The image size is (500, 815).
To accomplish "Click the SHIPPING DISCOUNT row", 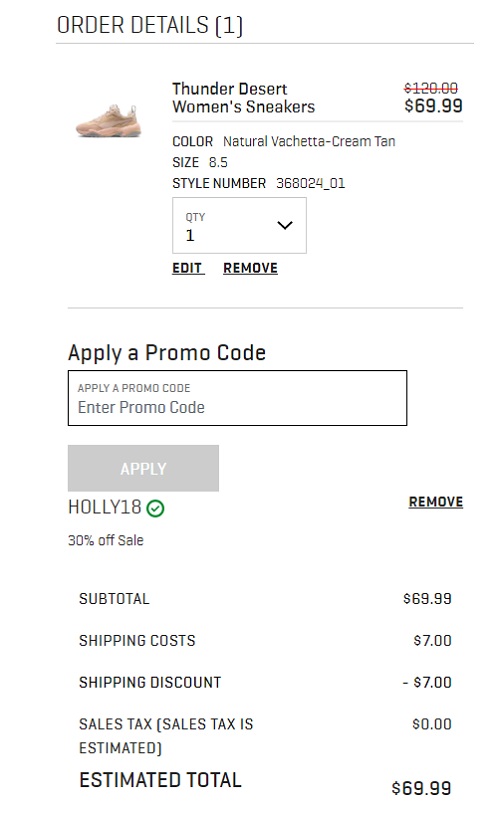I will [x=265, y=682].
